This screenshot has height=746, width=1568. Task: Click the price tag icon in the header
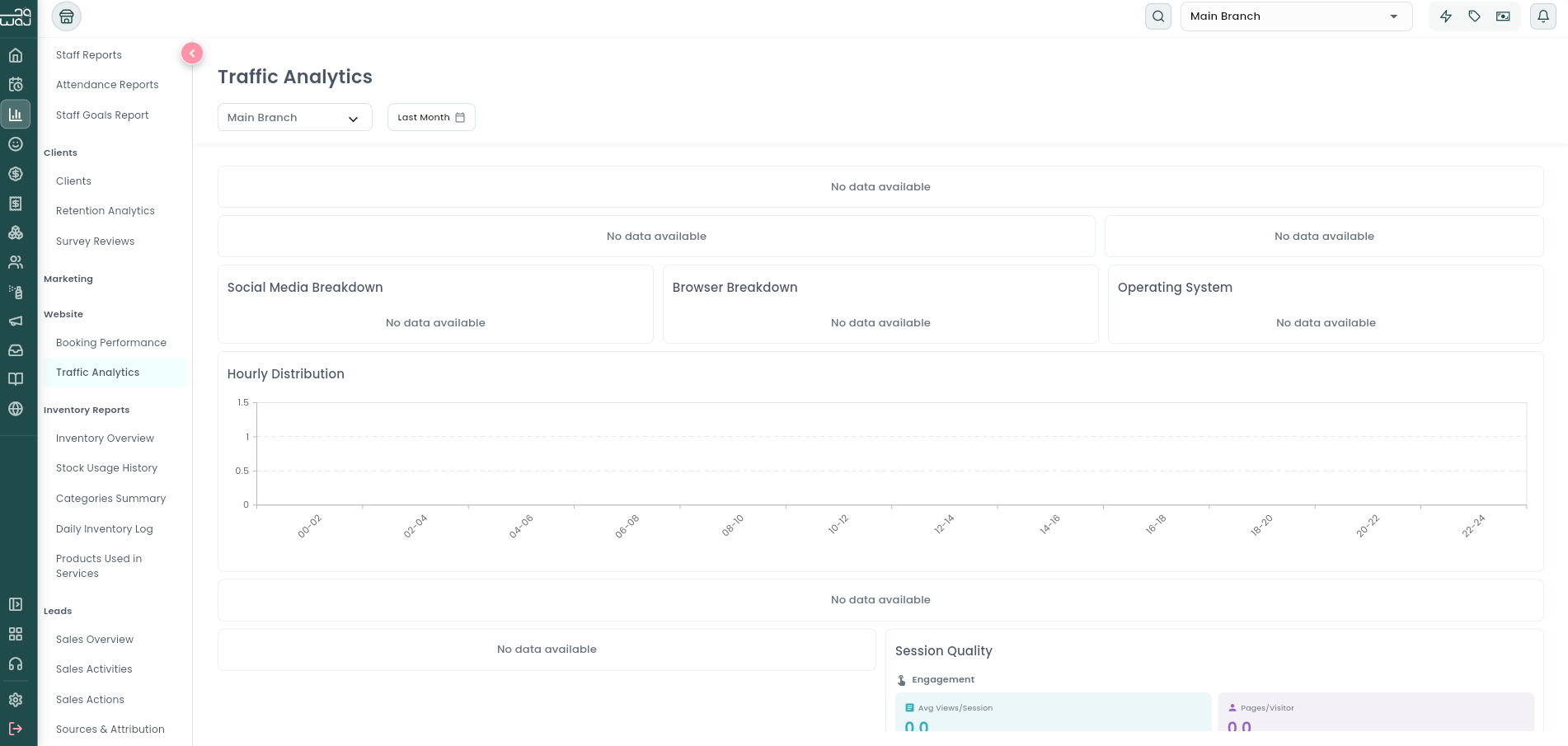coord(1475,16)
